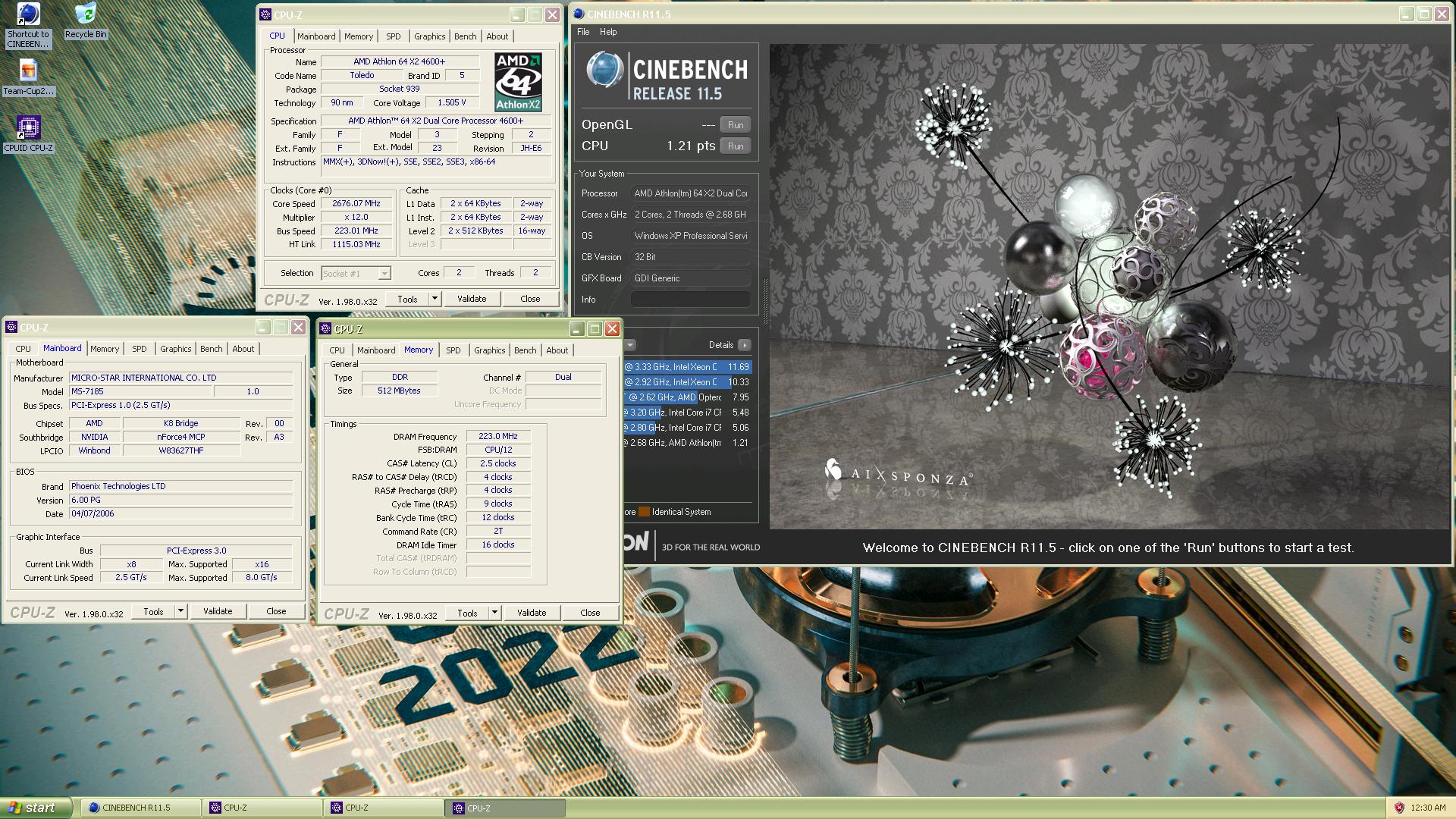Click the Identical System orange swatch
The height and width of the screenshot is (819, 1456).
tap(644, 512)
